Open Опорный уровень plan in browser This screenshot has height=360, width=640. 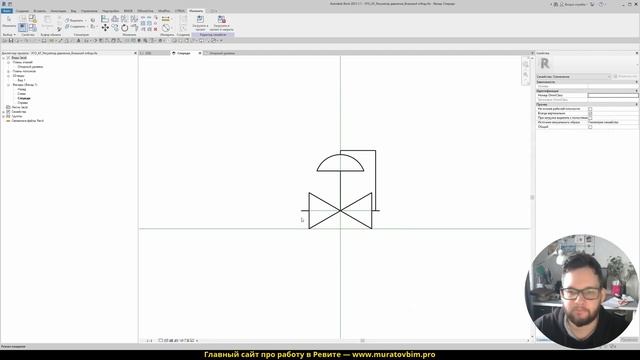[30, 67]
